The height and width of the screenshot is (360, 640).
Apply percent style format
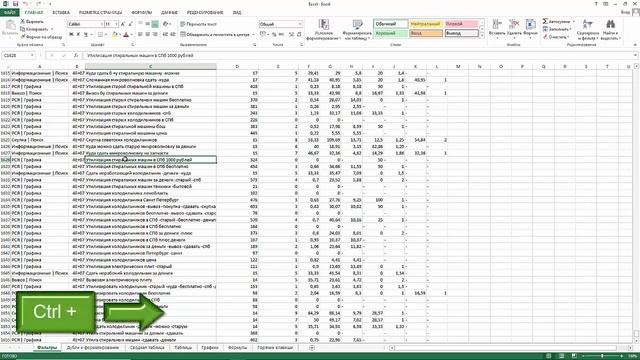[274, 35]
